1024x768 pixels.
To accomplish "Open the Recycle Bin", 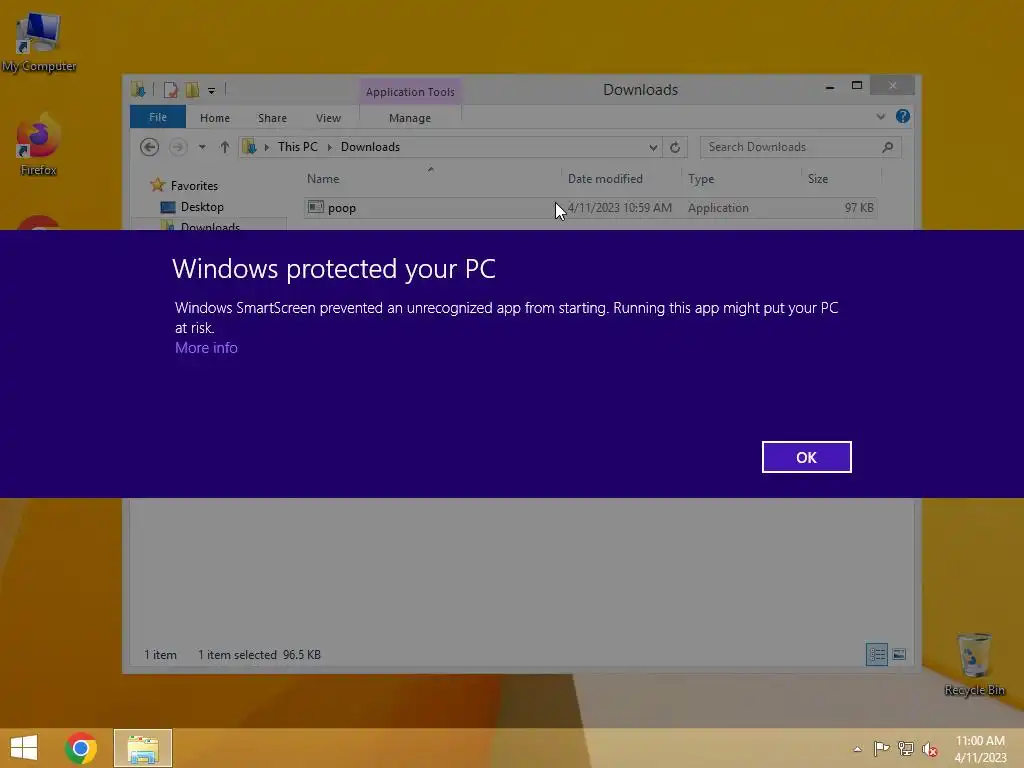I will coord(974,664).
